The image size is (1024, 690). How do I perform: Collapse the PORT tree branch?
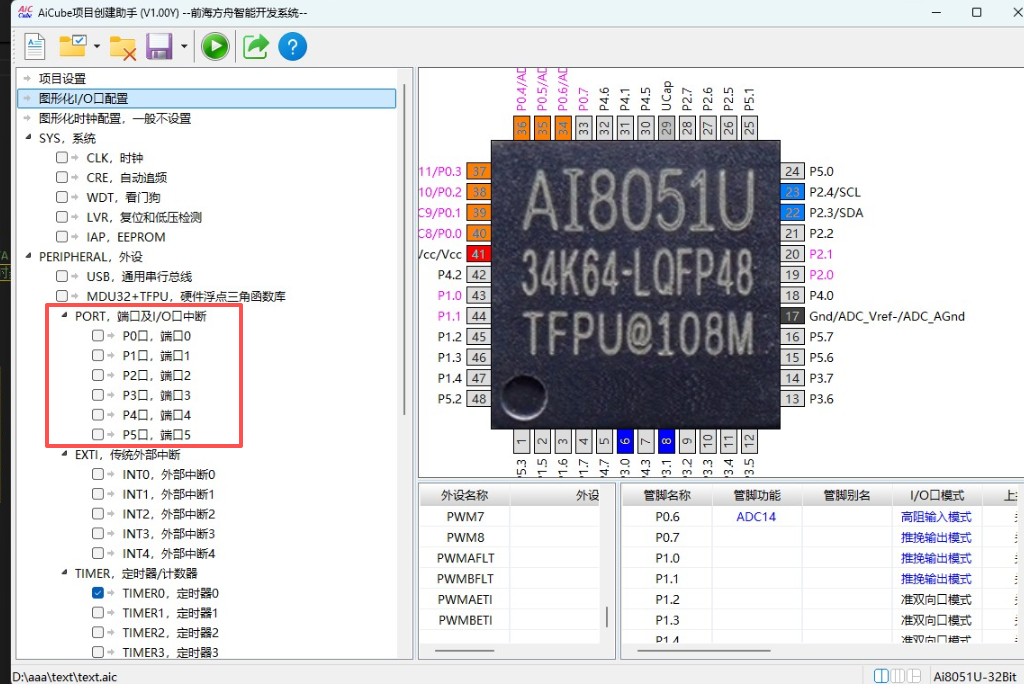[66, 315]
